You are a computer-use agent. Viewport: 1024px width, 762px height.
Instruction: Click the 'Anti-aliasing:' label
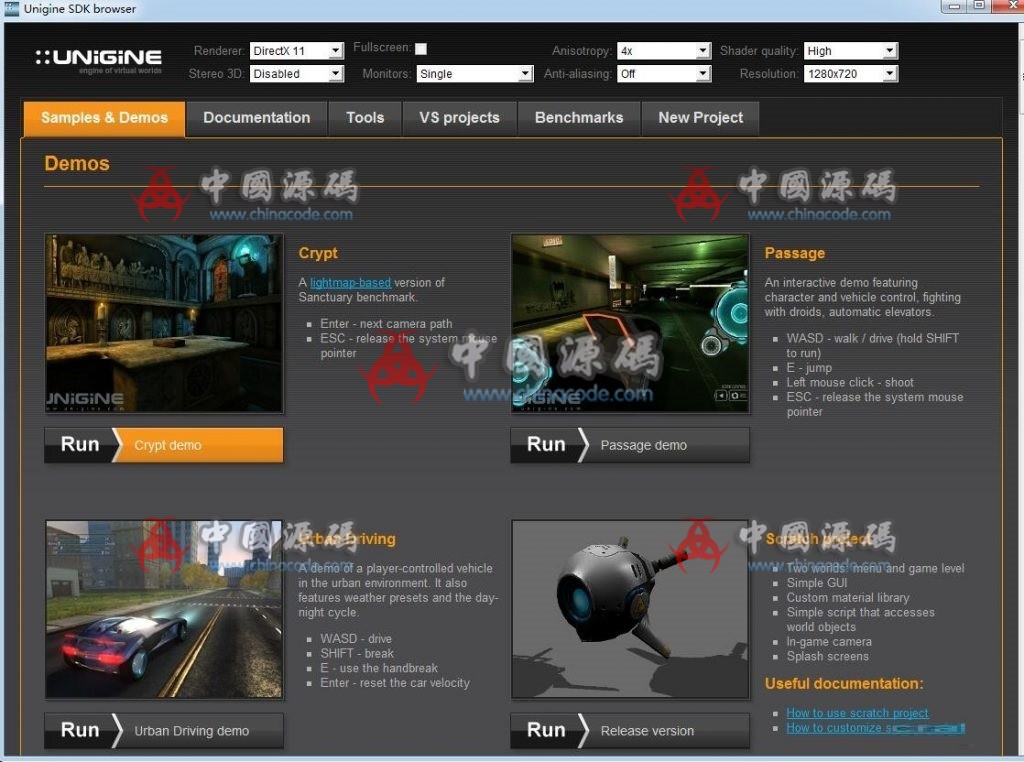click(578, 74)
